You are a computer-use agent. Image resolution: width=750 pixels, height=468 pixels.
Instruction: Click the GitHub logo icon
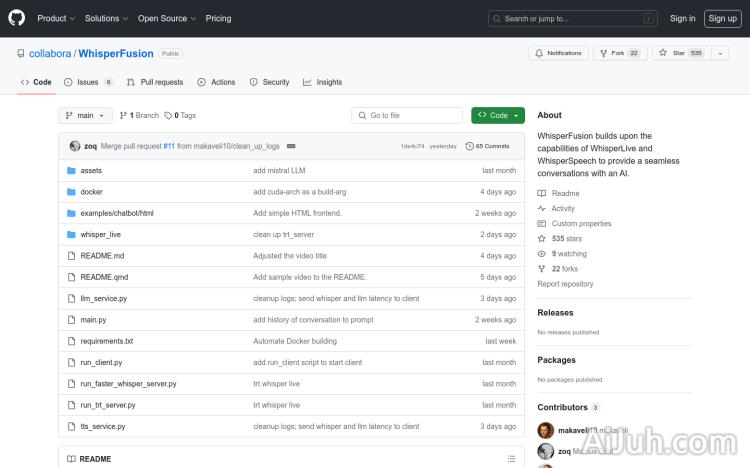tap(18, 18)
